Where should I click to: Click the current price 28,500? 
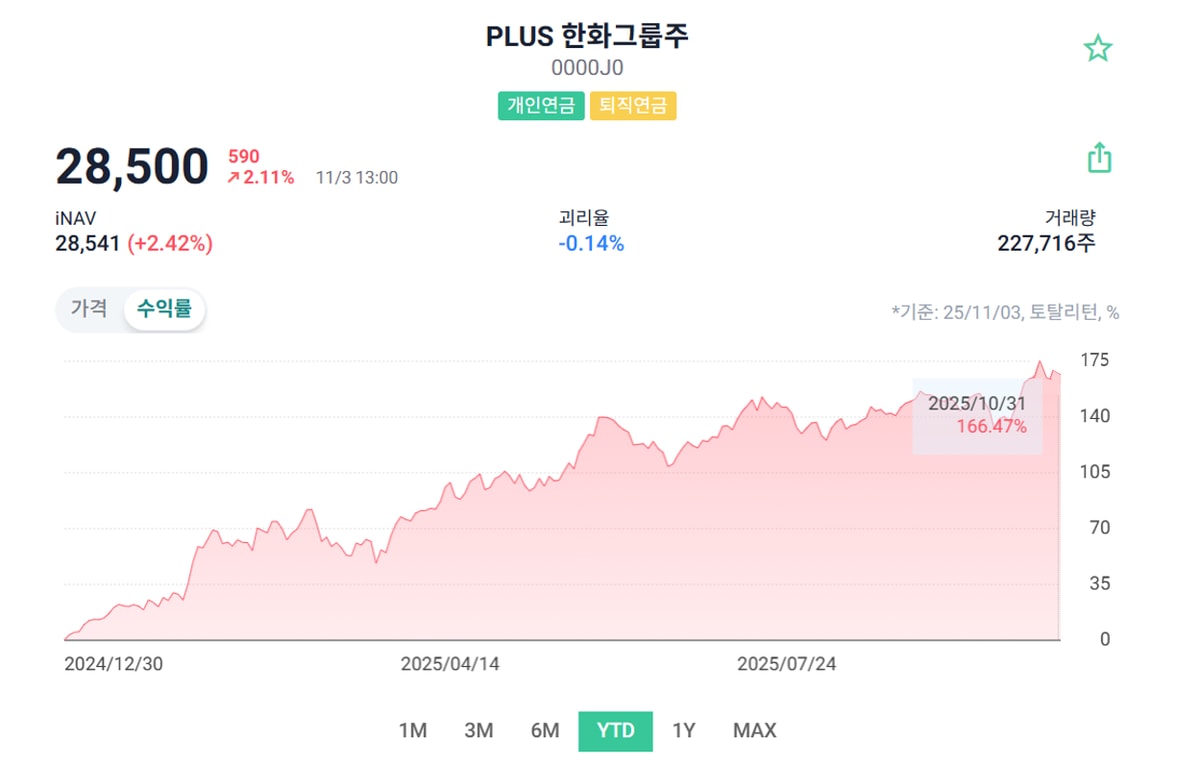pyautogui.click(x=132, y=167)
